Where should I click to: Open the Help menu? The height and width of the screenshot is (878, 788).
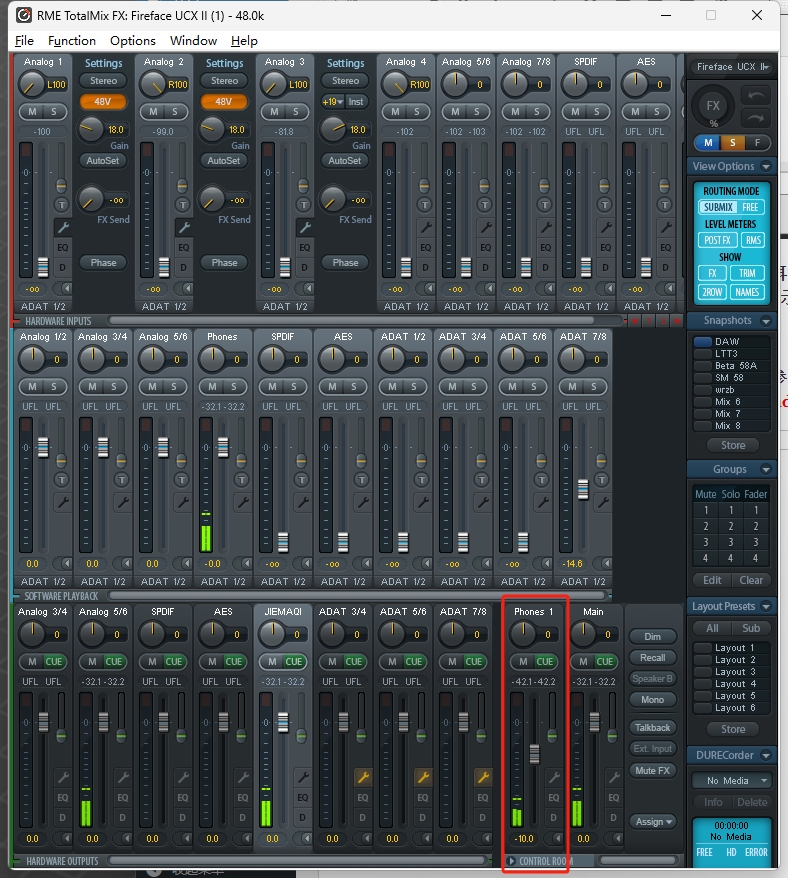pyautogui.click(x=244, y=41)
